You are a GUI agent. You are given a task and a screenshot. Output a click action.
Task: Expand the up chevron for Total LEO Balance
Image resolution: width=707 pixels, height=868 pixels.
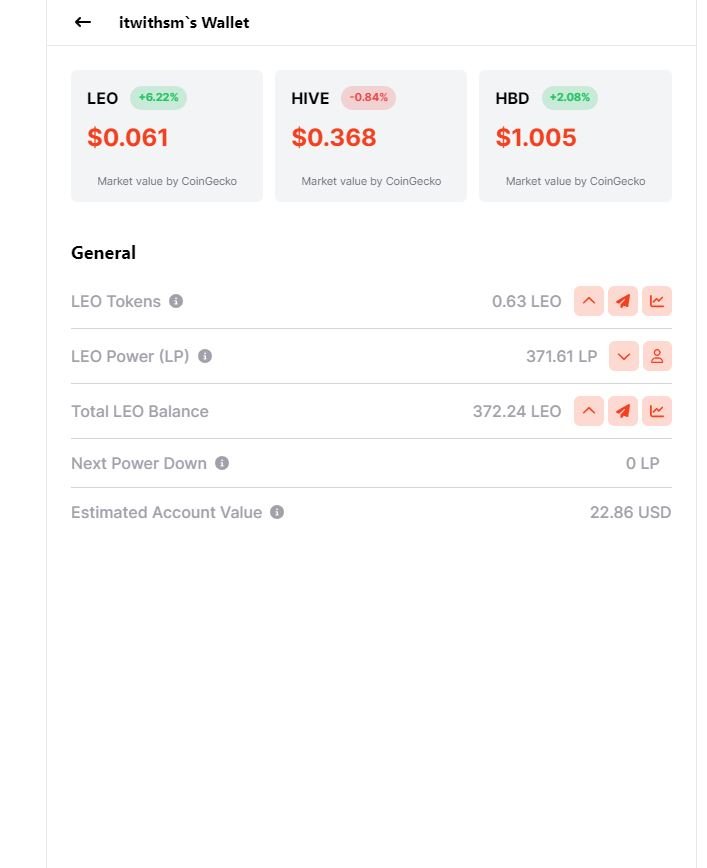(589, 411)
